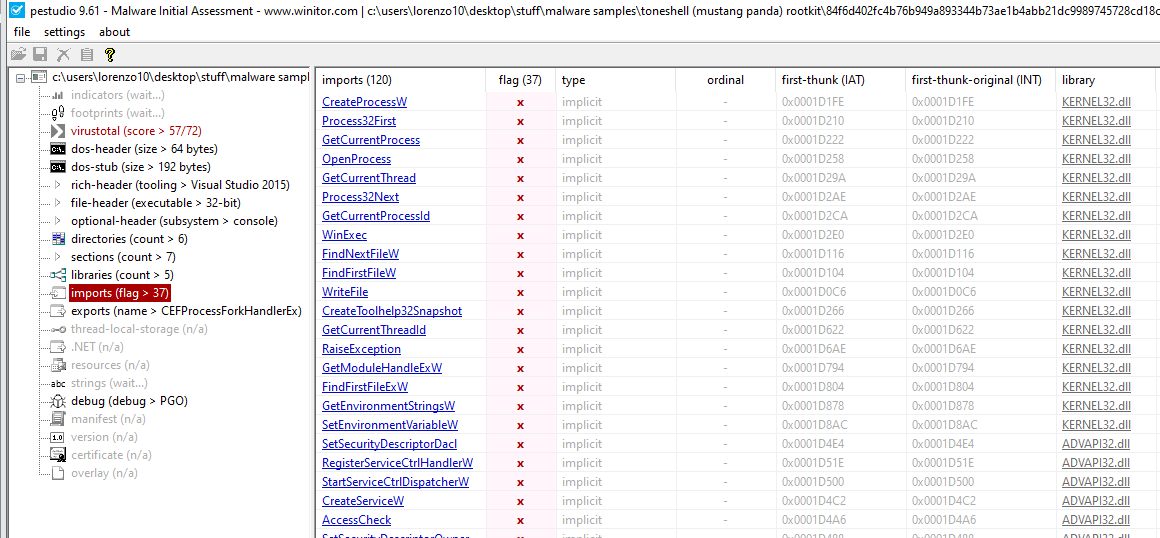
Task: Click the close file X toolbar icon
Action: (x=64, y=54)
